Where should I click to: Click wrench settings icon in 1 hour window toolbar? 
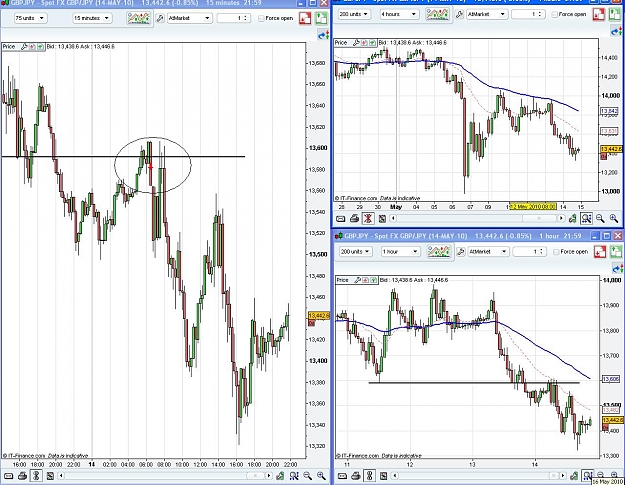click(460, 252)
